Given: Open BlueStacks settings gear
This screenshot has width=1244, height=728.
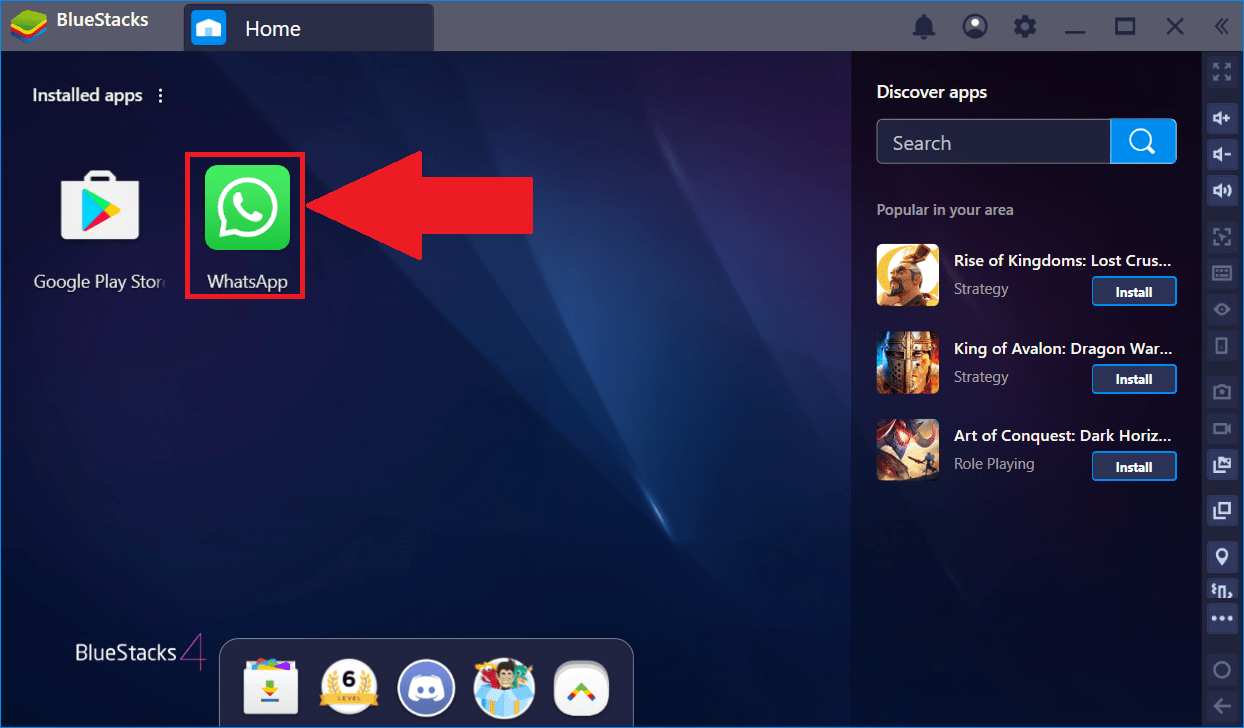Looking at the screenshot, I should [x=1025, y=27].
